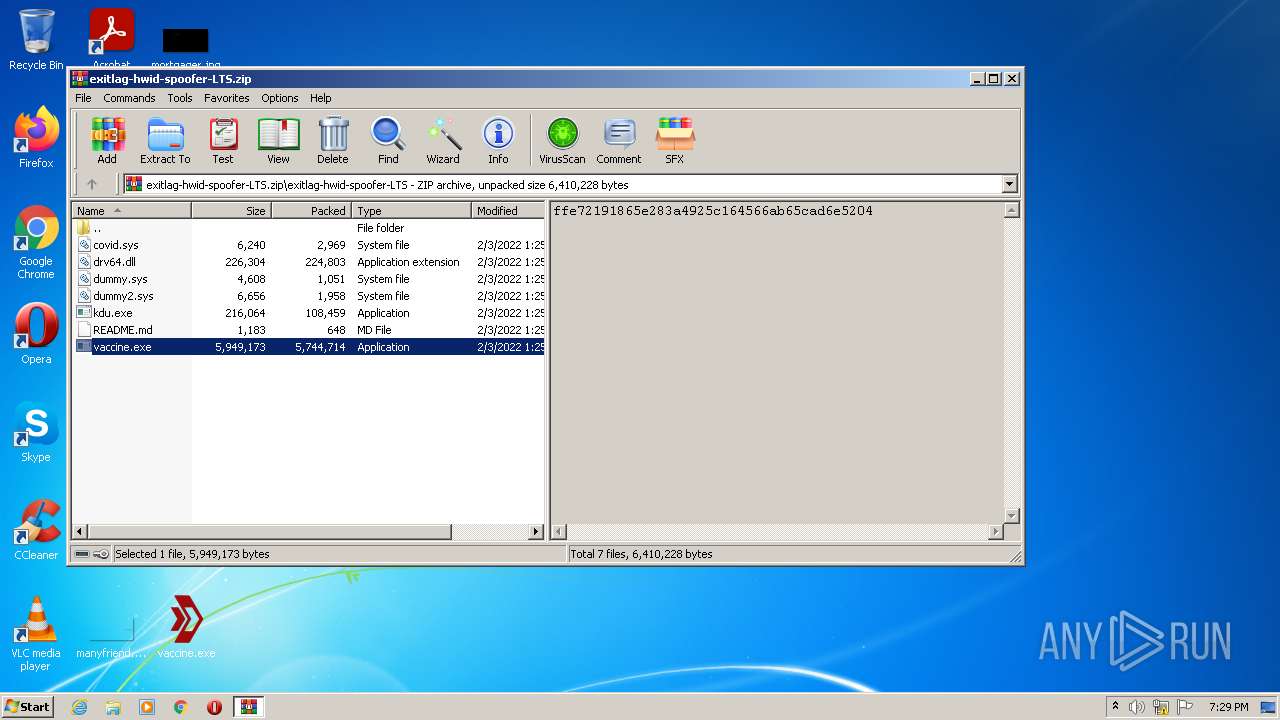Click the Delete toolbar icon
This screenshot has width=1280, height=720.
point(333,140)
